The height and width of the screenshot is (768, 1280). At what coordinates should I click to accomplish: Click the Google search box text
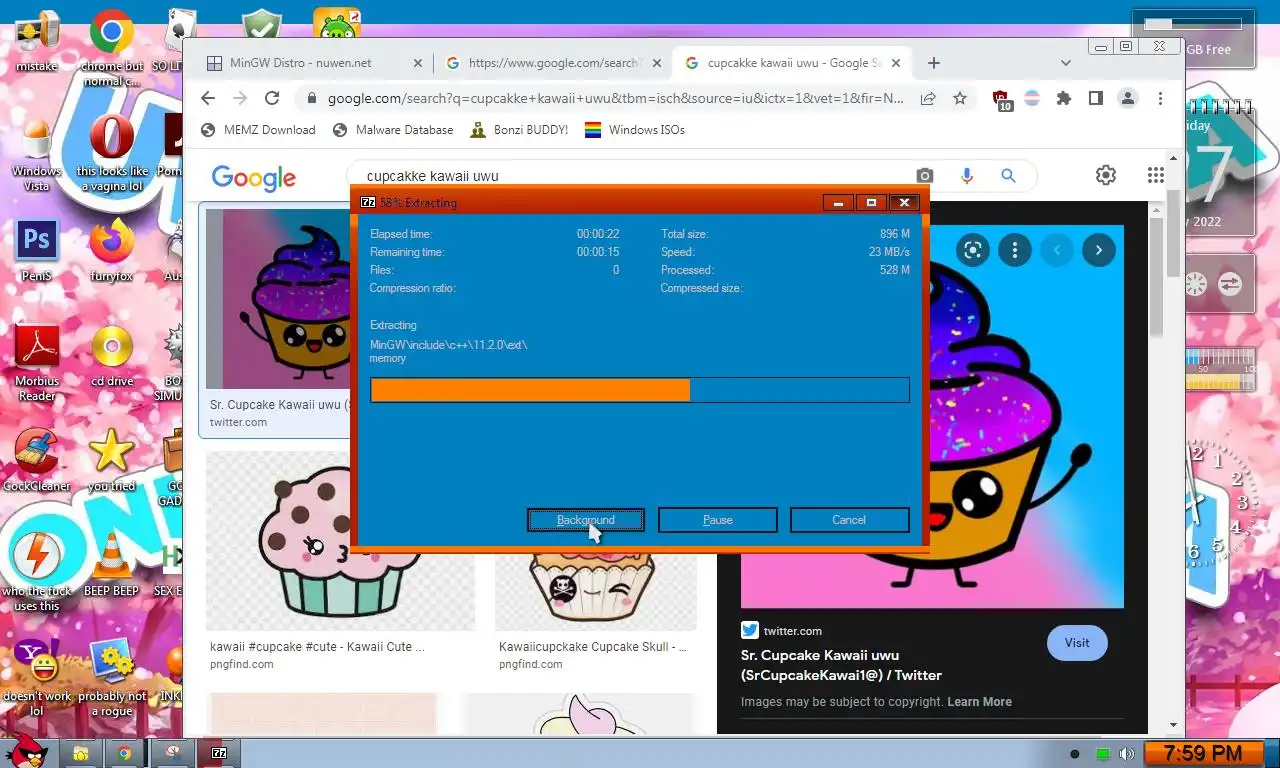(x=432, y=176)
